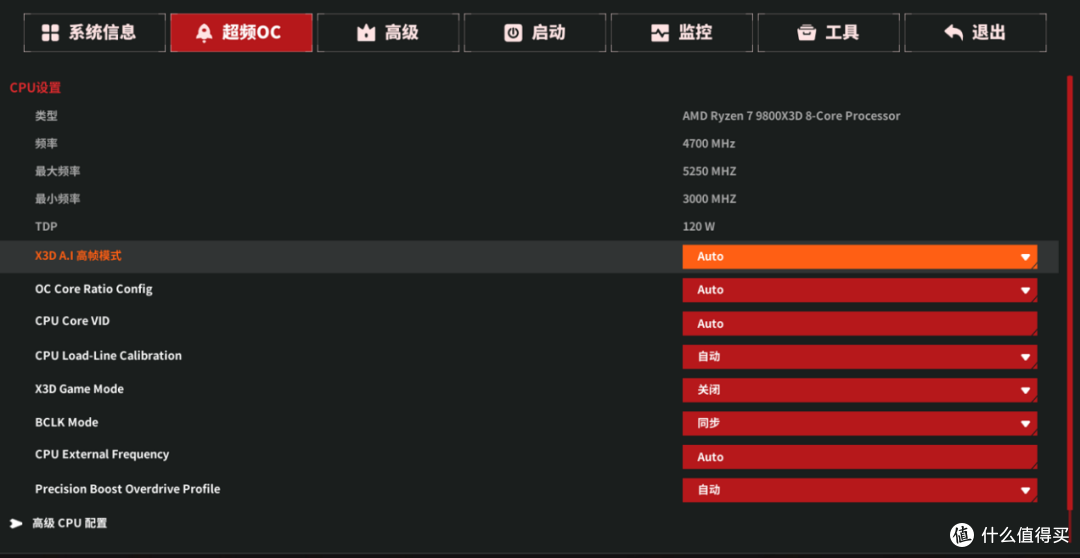Click the CPU设置 section heading

pyautogui.click(x=35, y=87)
